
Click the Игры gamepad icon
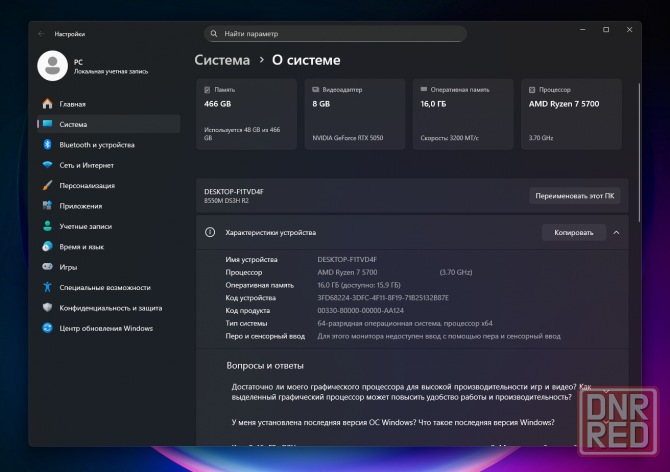[47, 267]
